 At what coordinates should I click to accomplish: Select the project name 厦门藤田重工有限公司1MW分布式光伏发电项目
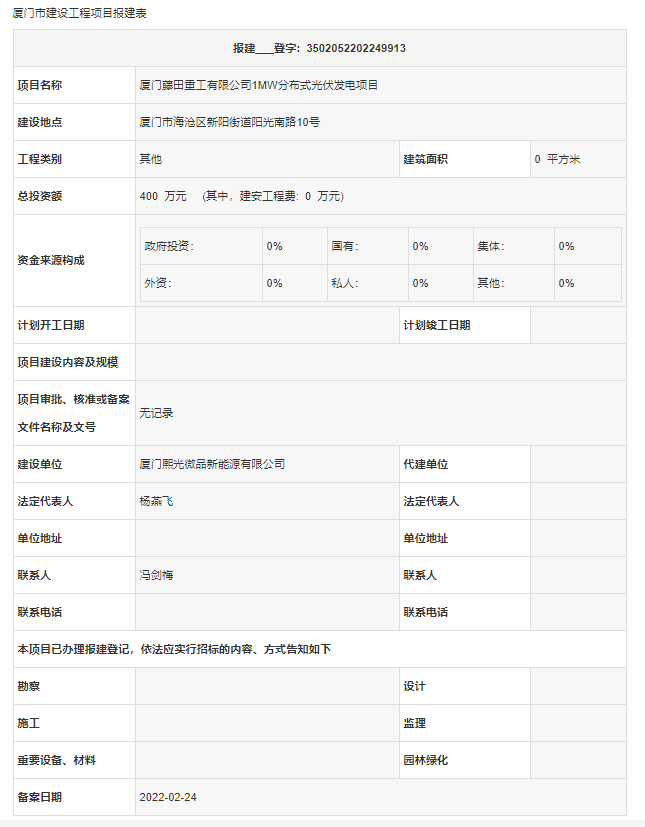pyautogui.click(x=258, y=85)
